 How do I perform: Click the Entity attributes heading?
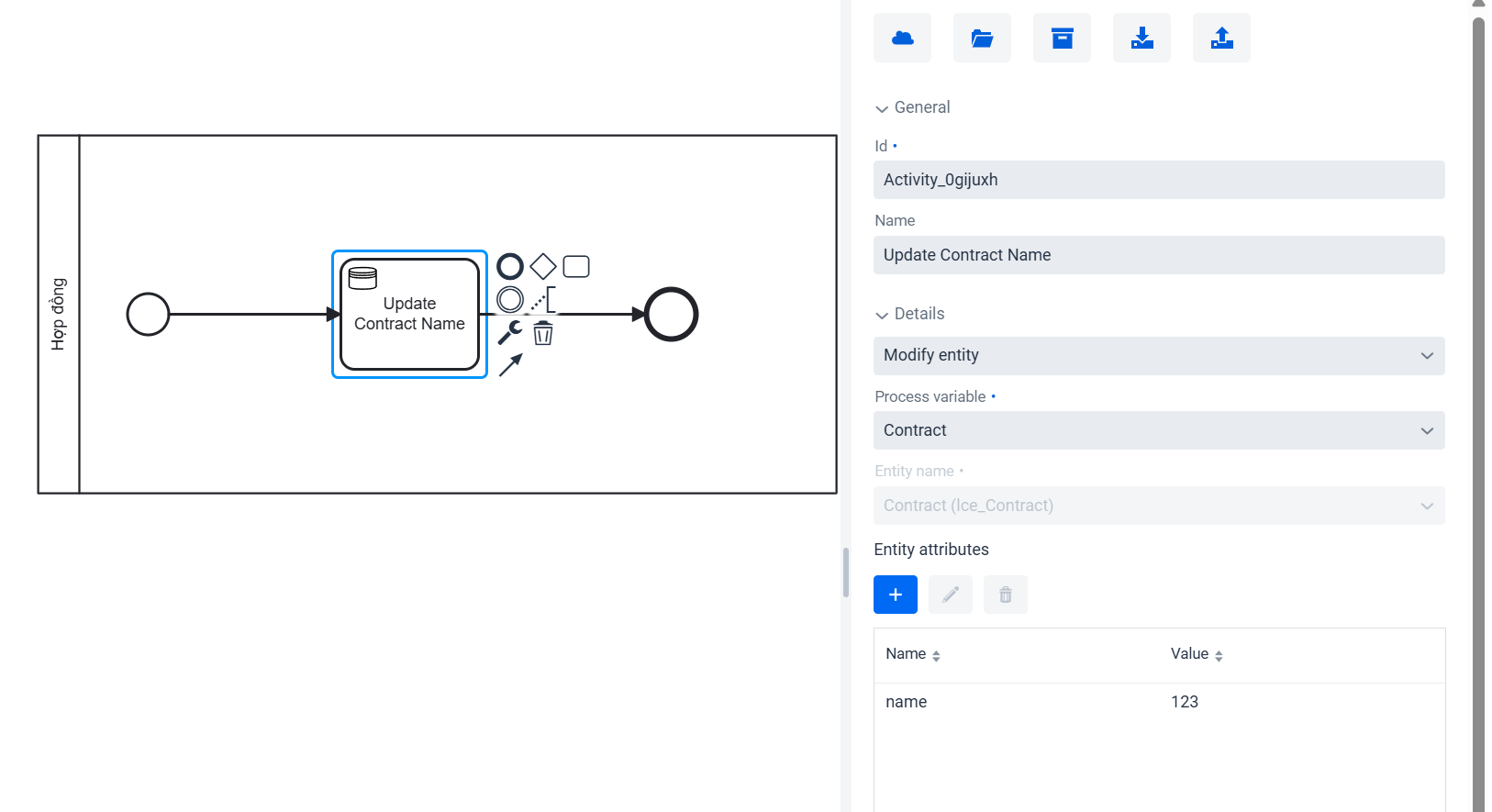[931, 550]
